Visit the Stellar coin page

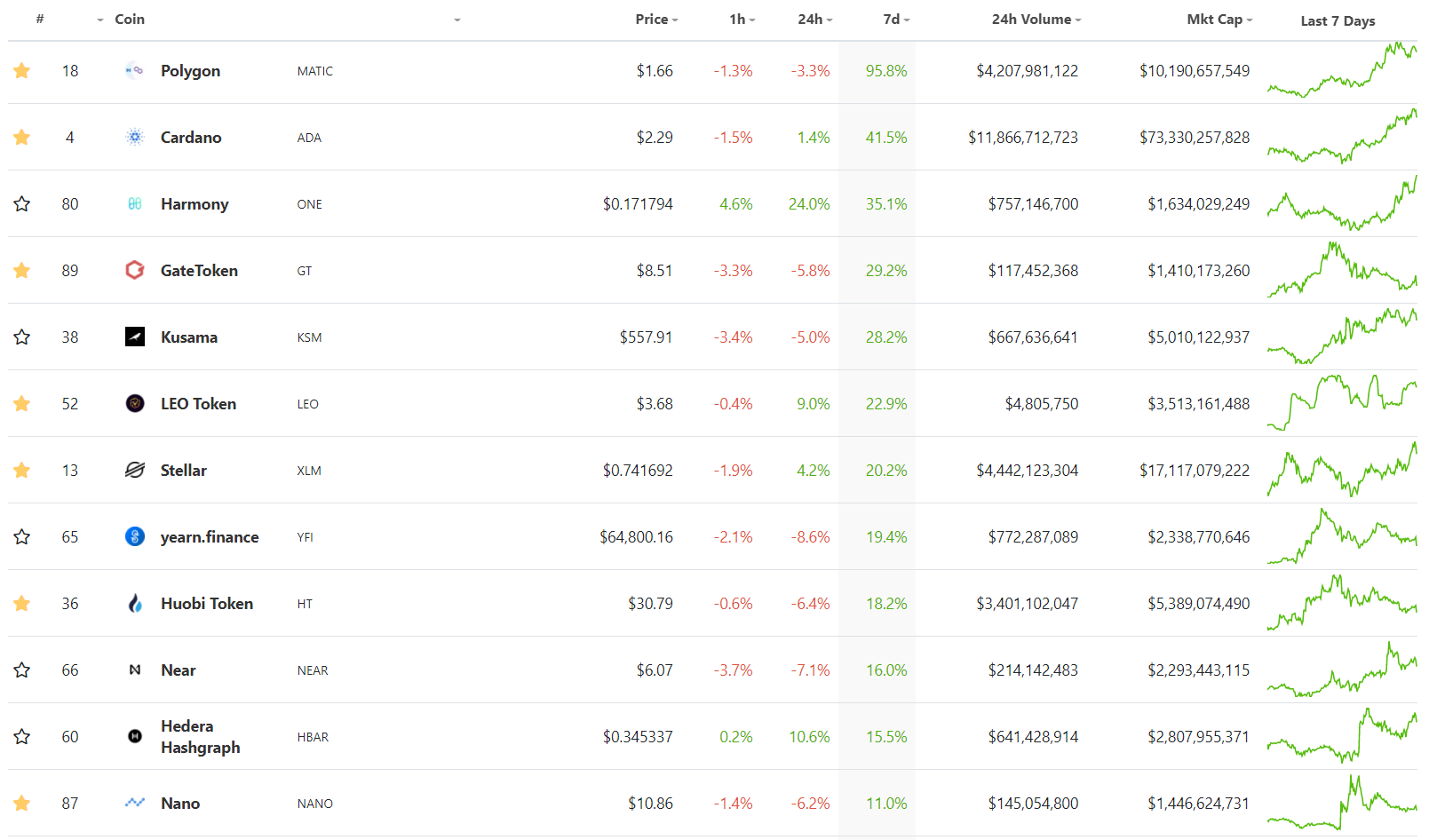point(184,470)
